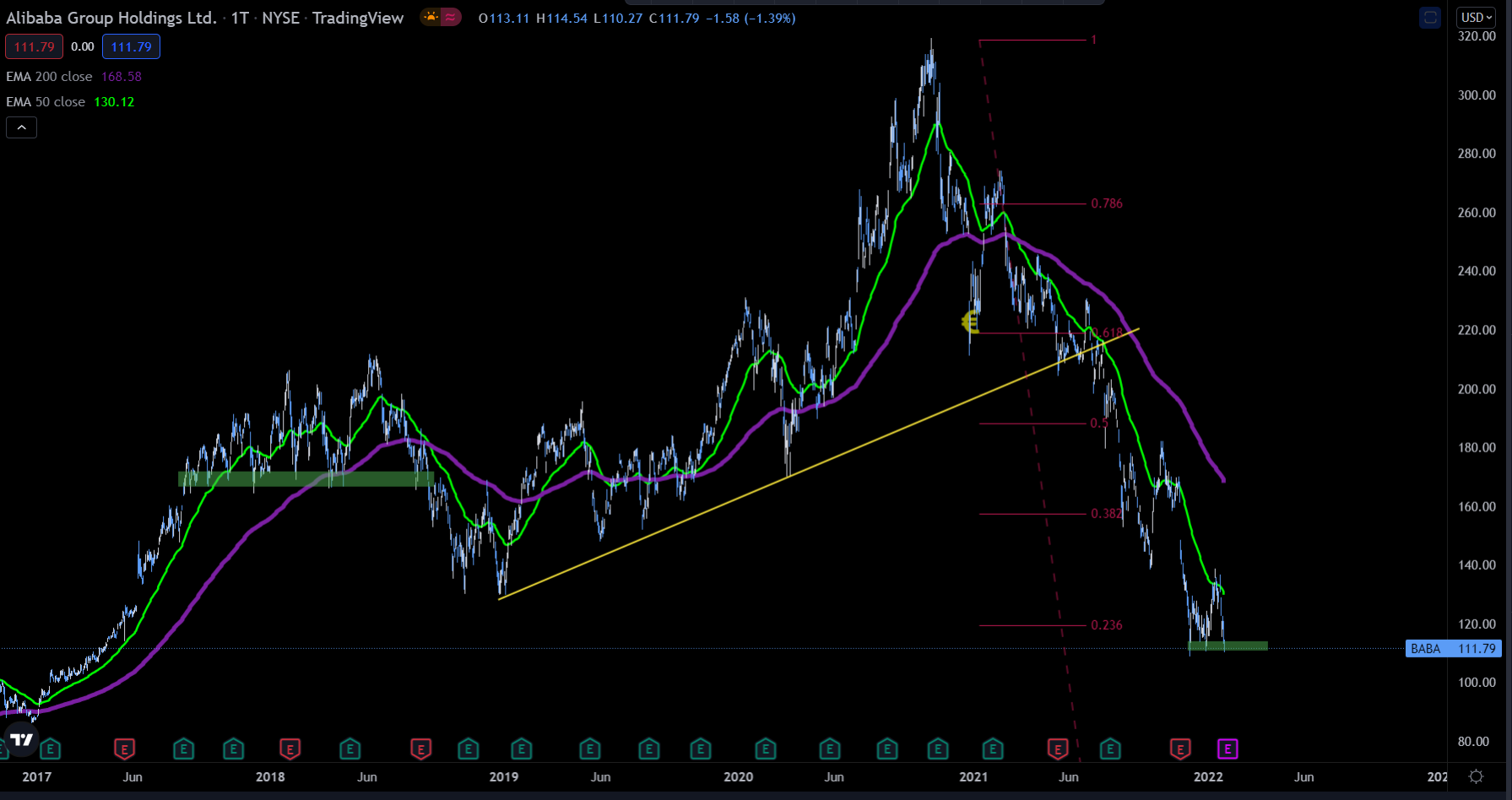Screen dimensions: 1512x800
Task: Click the Alibaba Group Holdings Ltd. symbol title
Action: pyautogui.click(x=111, y=18)
